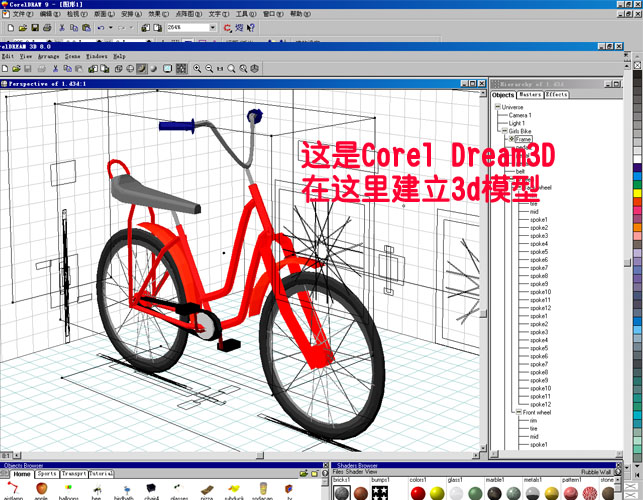Click Open folder icon in CorelDREAM 3D toolbar
Viewport: 643px width, 500px height.
(x=16, y=69)
